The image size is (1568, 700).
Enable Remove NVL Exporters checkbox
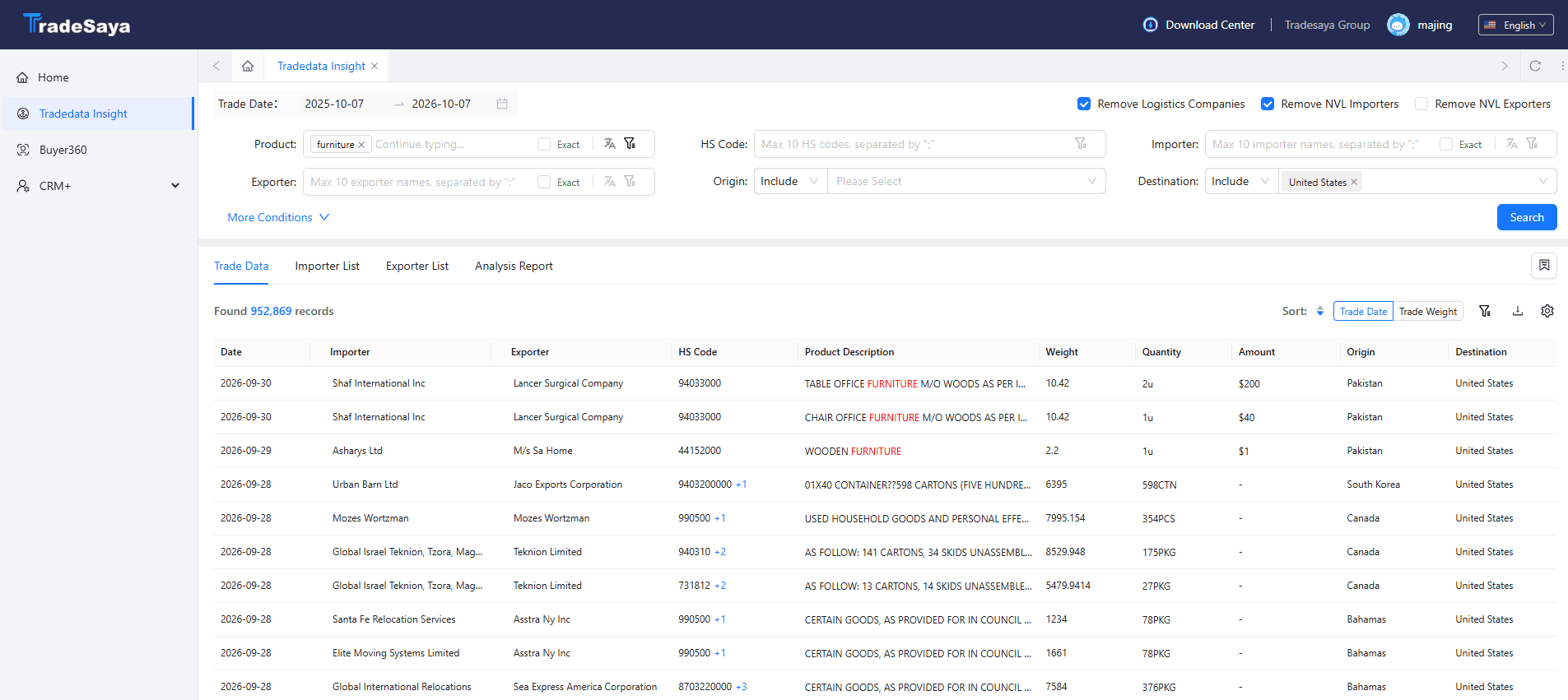pyautogui.click(x=1421, y=104)
